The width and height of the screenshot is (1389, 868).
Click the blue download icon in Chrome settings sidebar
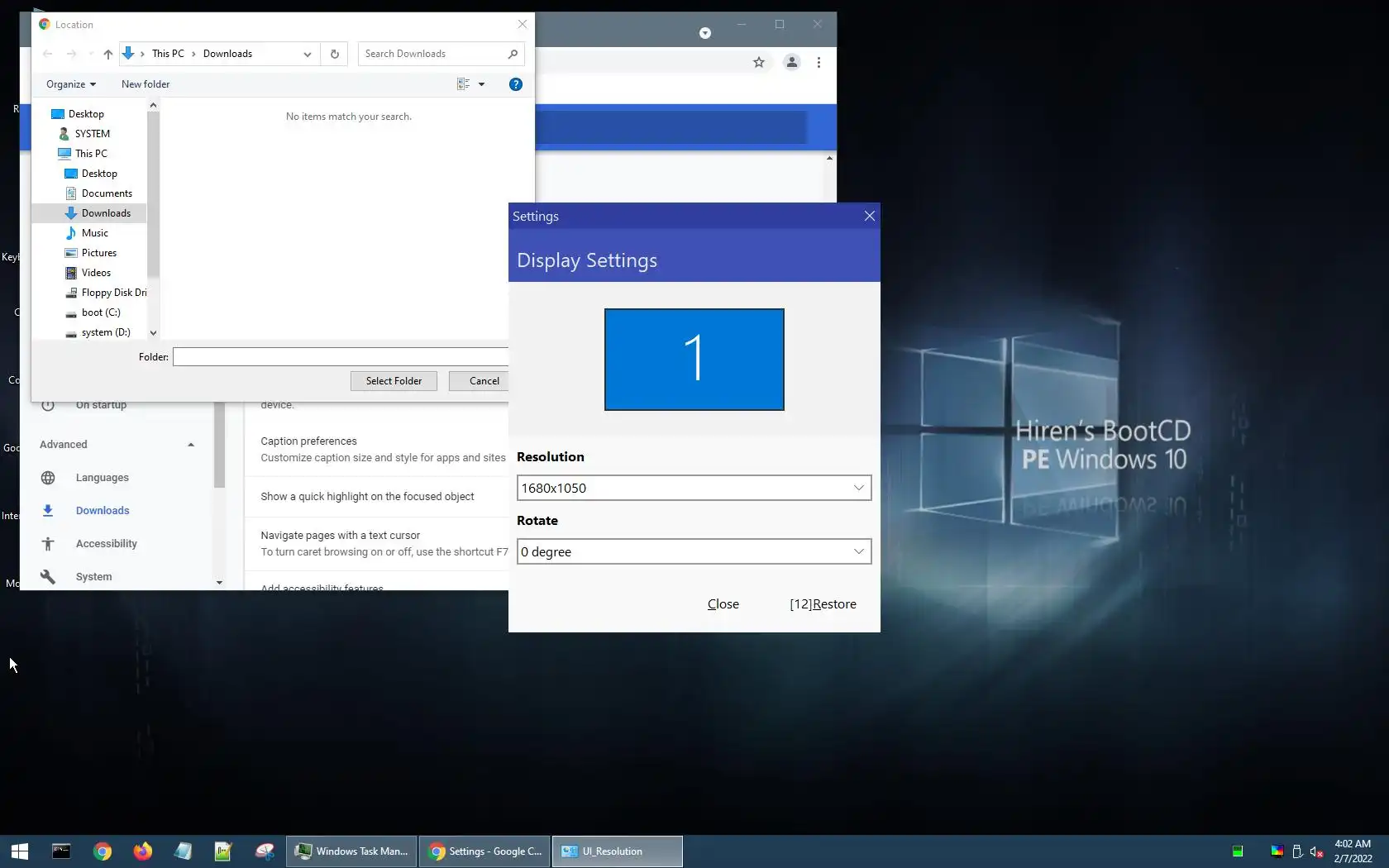point(48,511)
